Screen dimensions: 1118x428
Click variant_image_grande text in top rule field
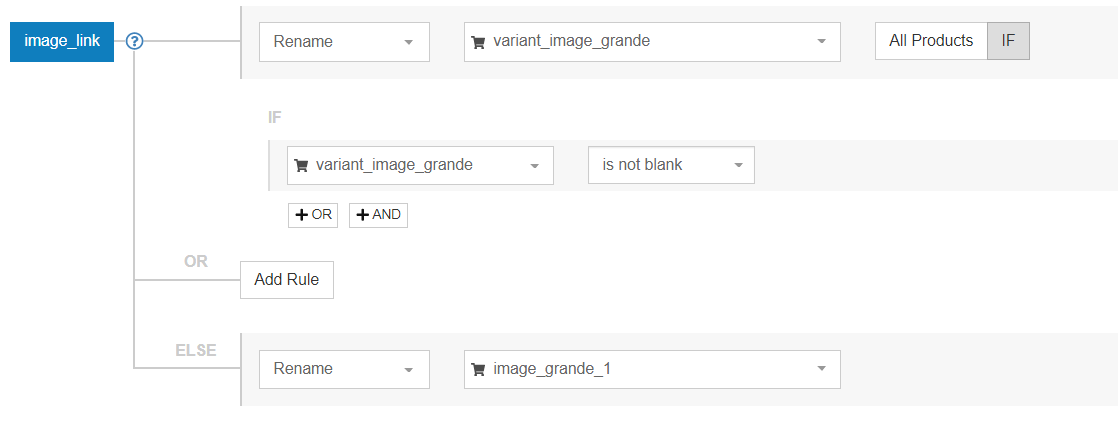pyautogui.click(x=571, y=42)
